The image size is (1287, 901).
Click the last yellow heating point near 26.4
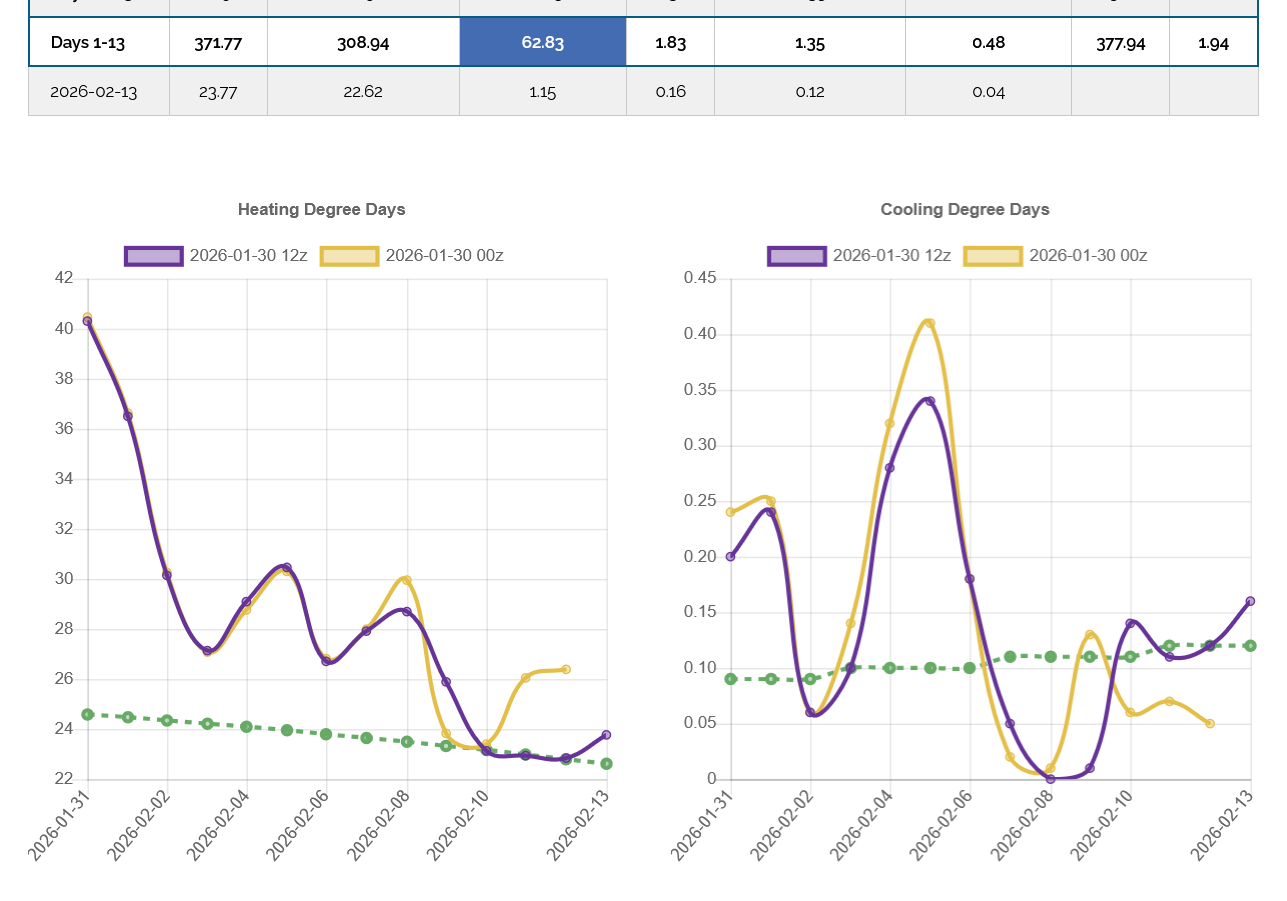pos(566,669)
